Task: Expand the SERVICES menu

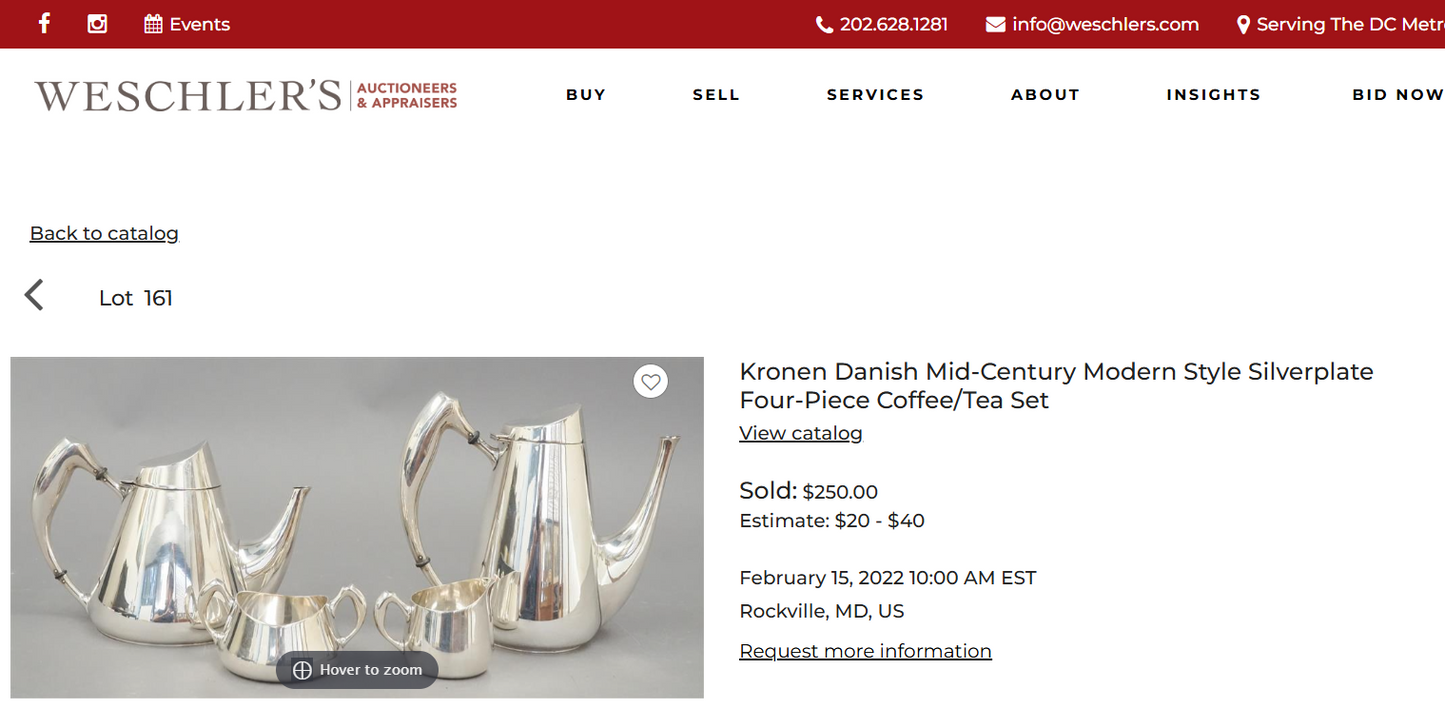Action: tap(875, 95)
